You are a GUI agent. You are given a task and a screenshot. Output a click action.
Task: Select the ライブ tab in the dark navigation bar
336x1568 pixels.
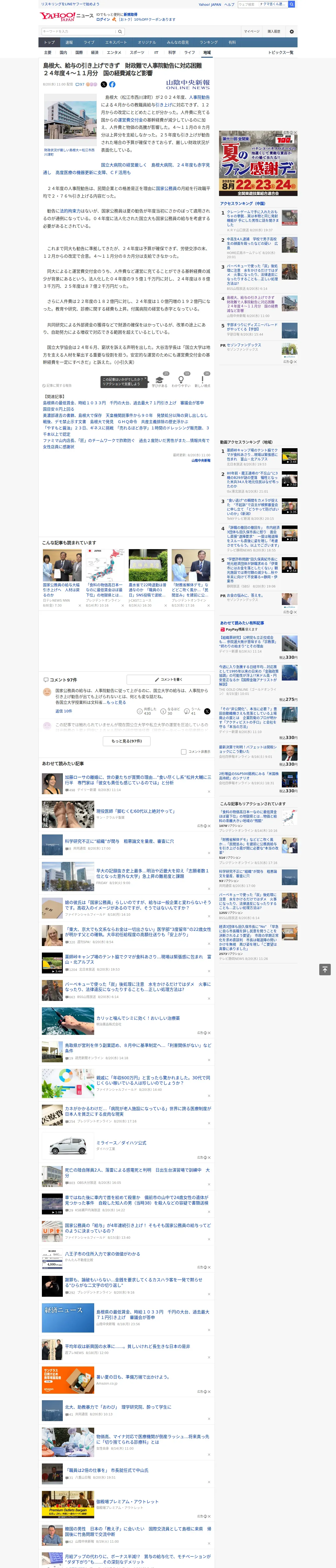point(89,43)
